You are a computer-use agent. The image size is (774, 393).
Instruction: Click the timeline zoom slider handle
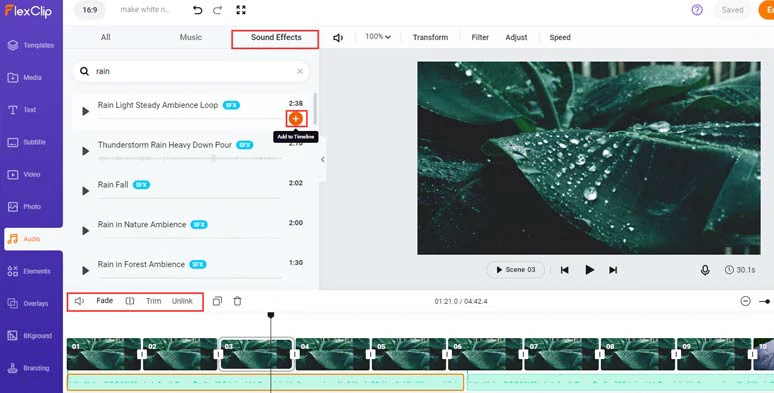point(768,301)
